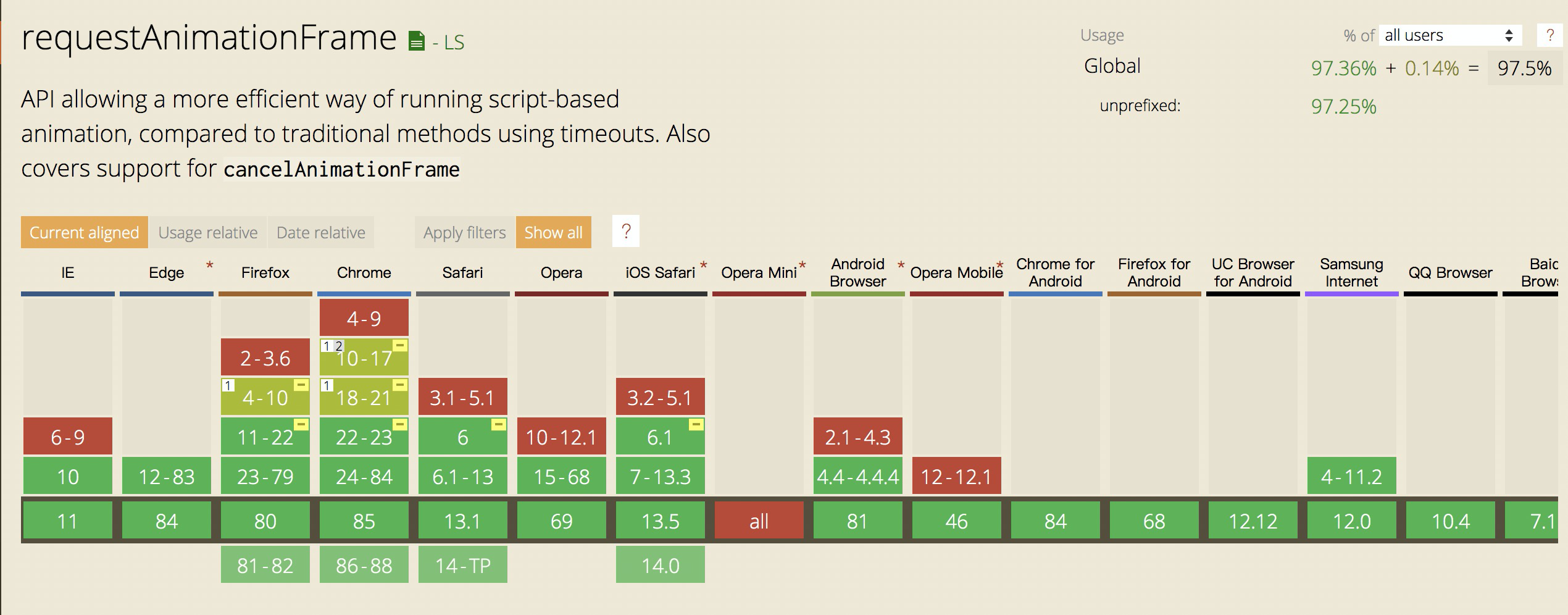Switch to Date relative view
The width and height of the screenshot is (1568, 615).
[x=321, y=232]
